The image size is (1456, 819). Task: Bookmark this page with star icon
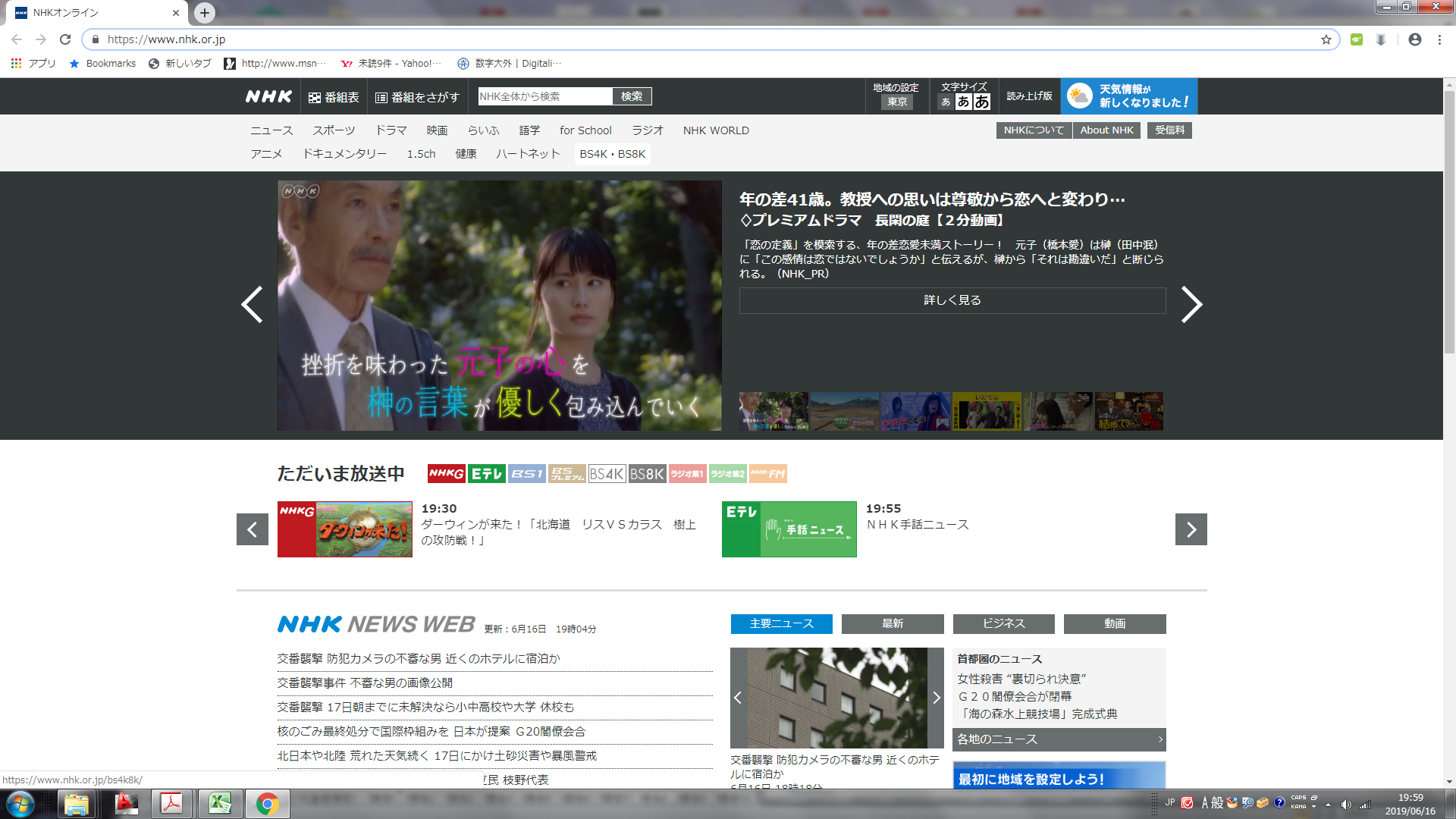(1326, 39)
